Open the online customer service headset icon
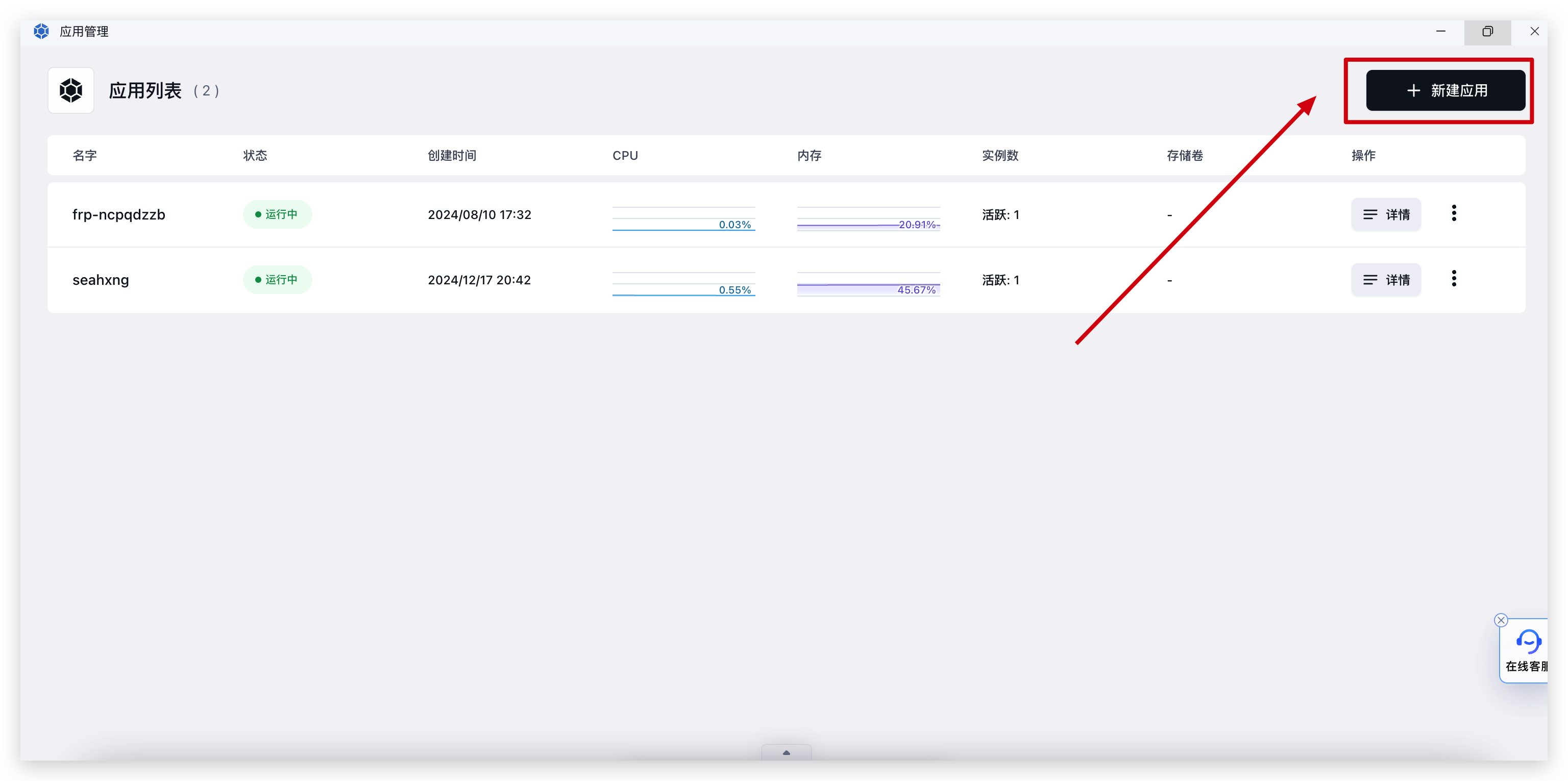1568x781 pixels. [1527, 642]
